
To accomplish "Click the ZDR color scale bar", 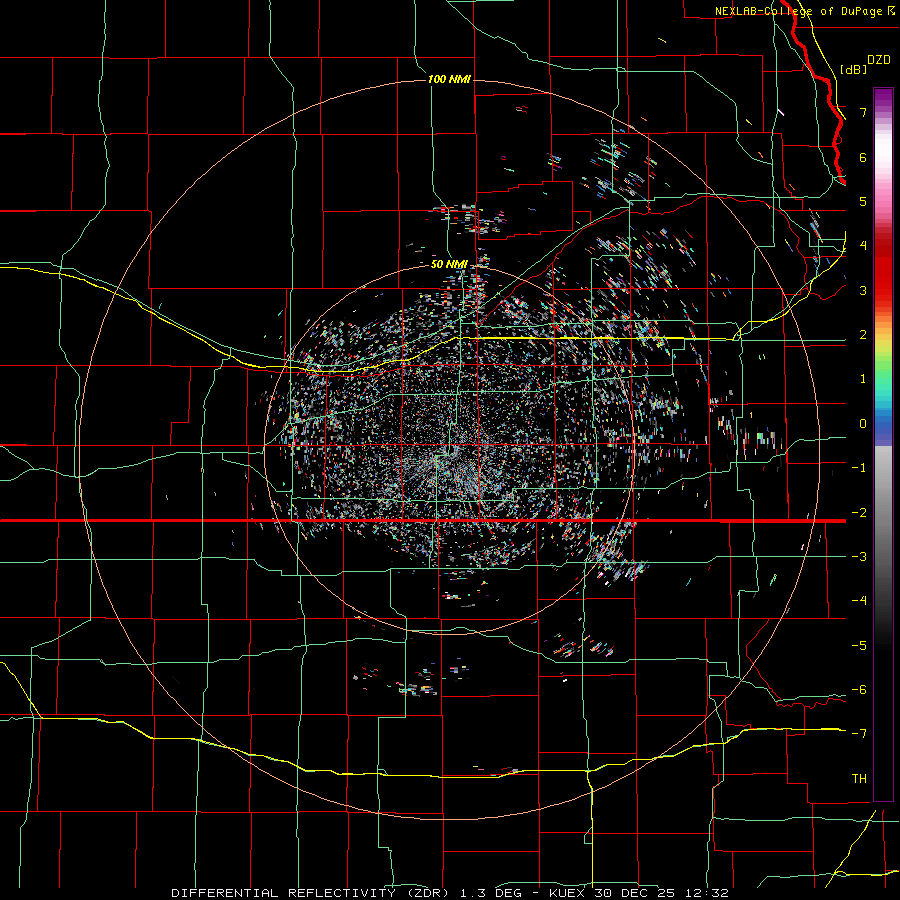I will [x=883, y=444].
